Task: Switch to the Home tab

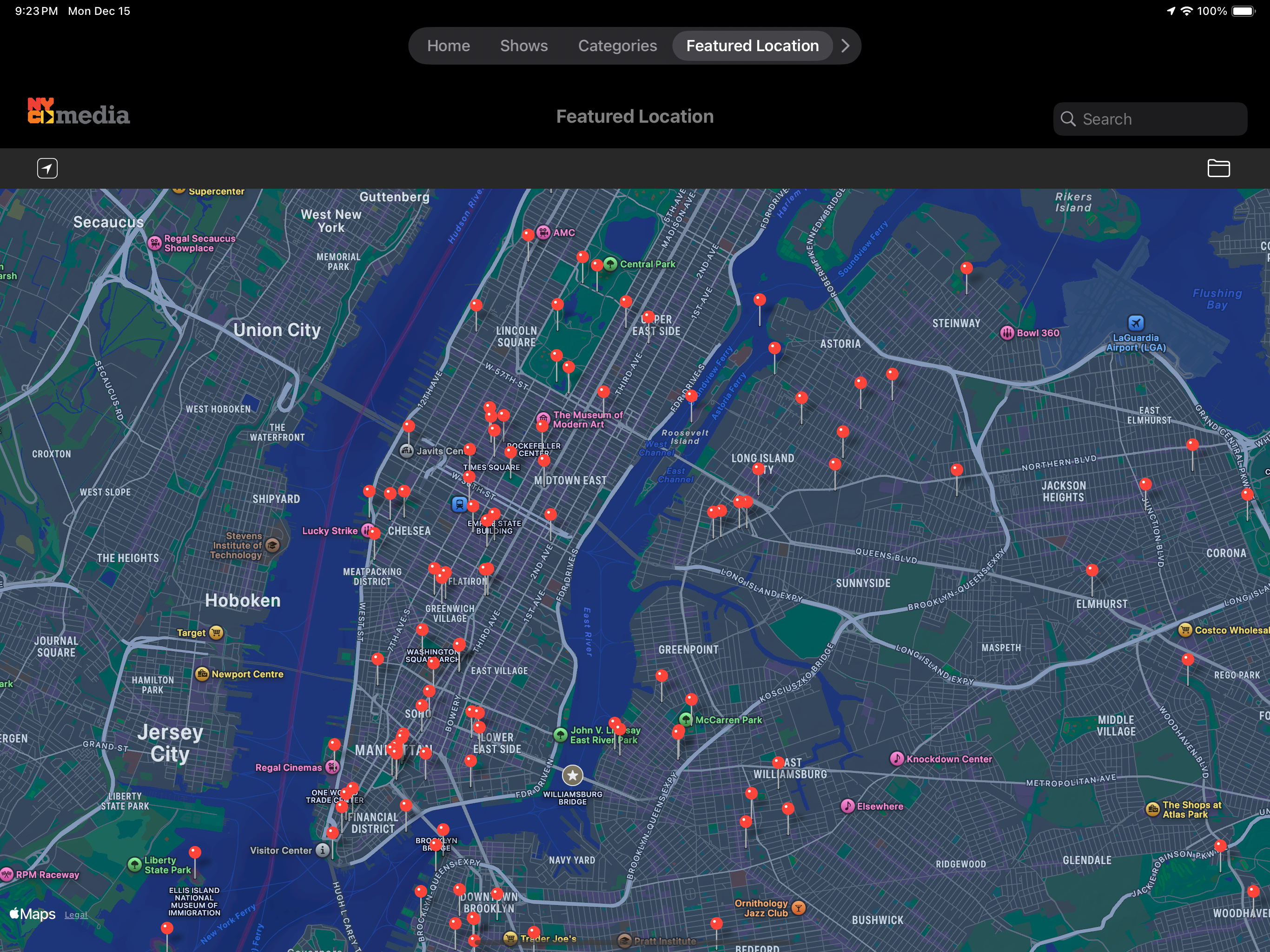Action: tap(449, 46)
